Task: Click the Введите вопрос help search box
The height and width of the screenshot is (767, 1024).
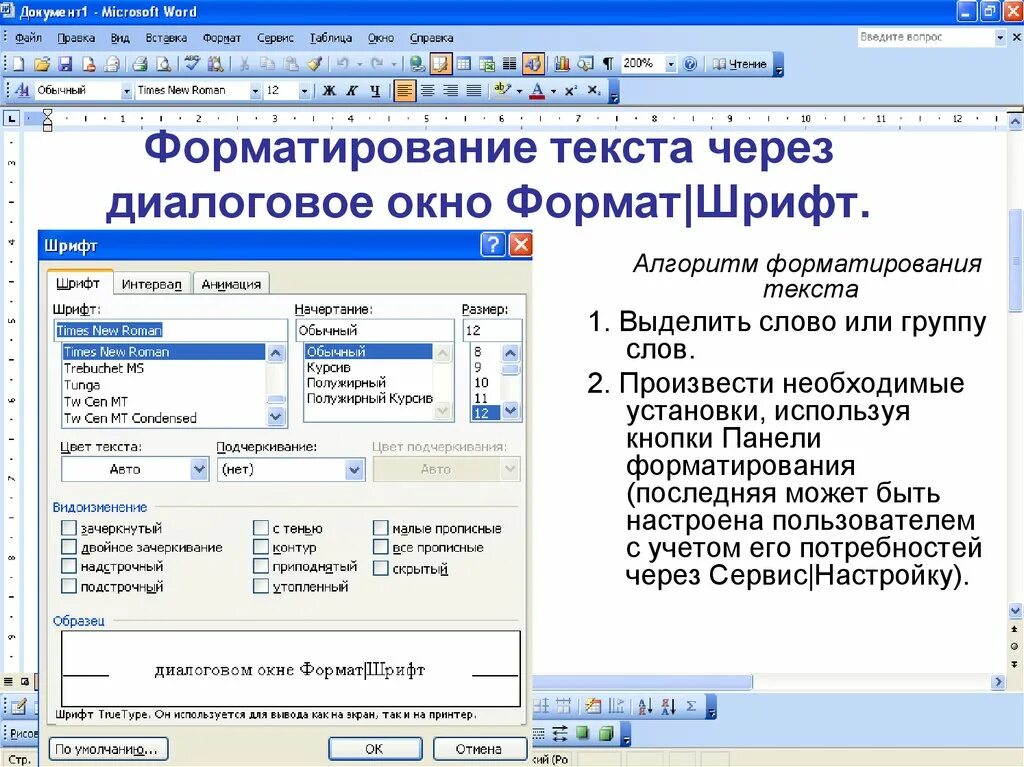Action: (925, 37)
